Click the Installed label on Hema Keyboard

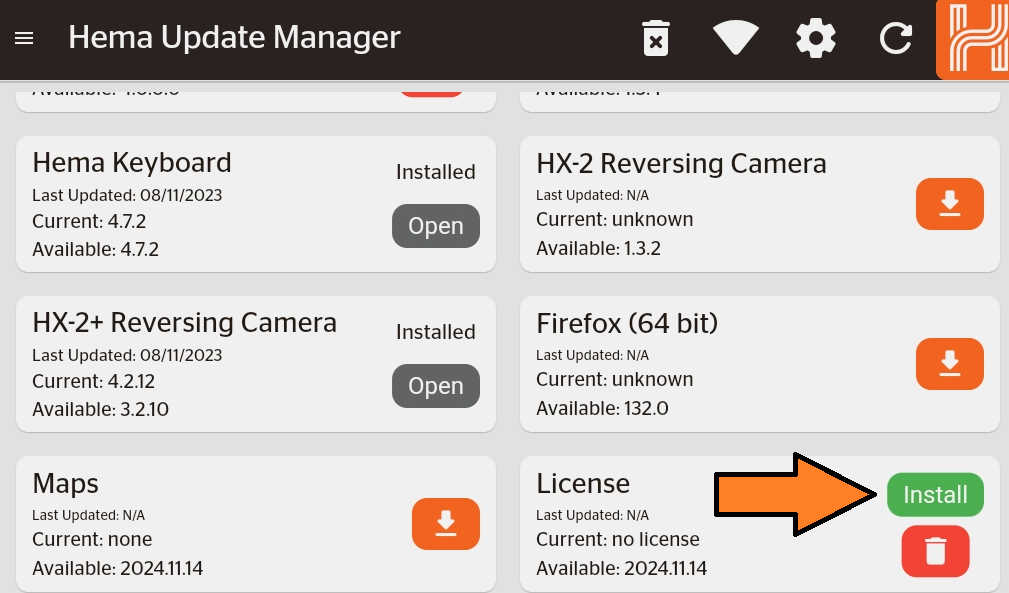click(x=435, y=172)
